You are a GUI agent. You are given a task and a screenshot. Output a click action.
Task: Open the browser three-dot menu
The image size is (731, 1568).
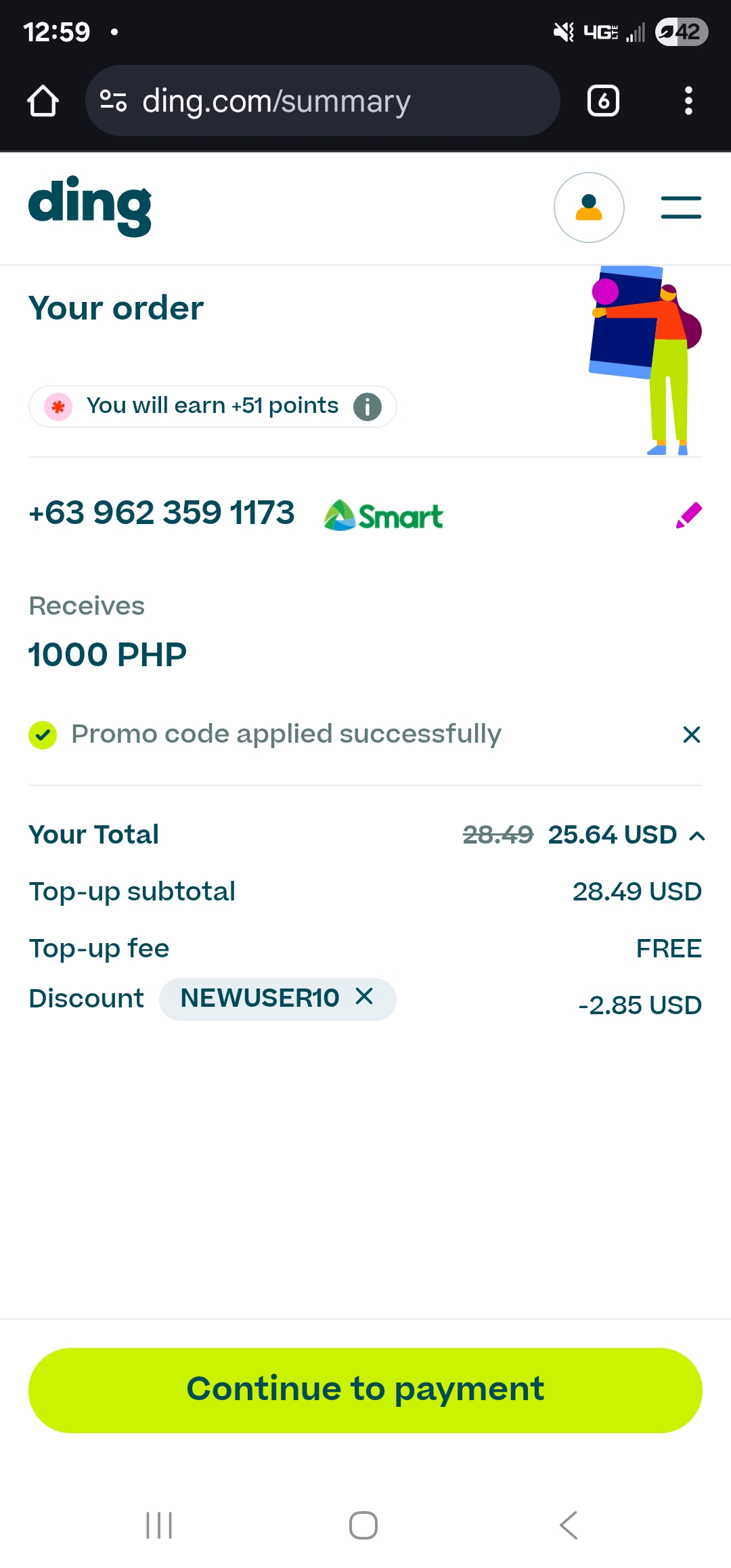point(688,101)
